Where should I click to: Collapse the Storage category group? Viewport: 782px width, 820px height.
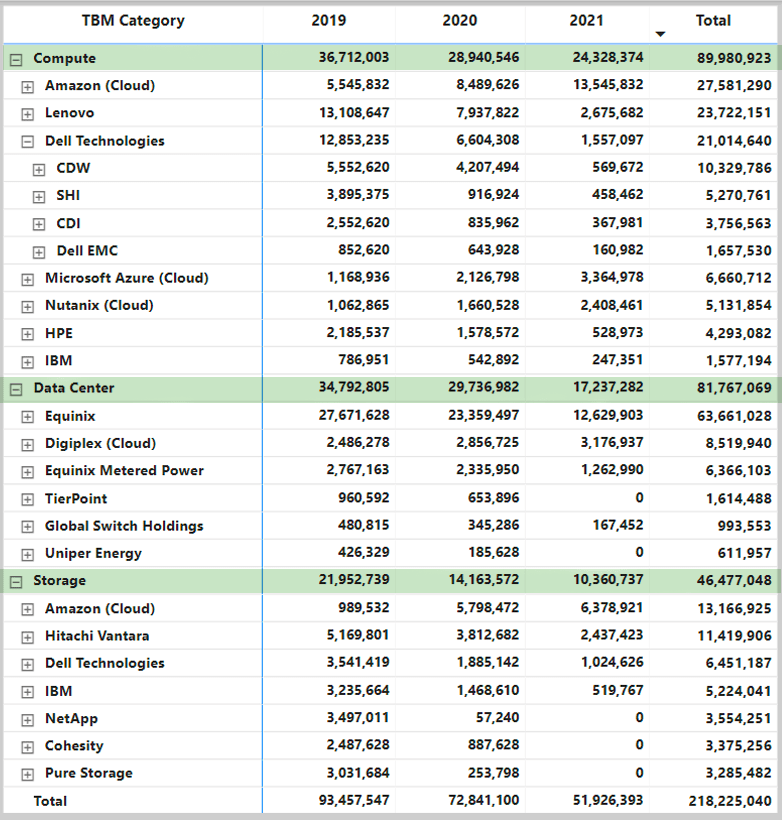(16, 581)
